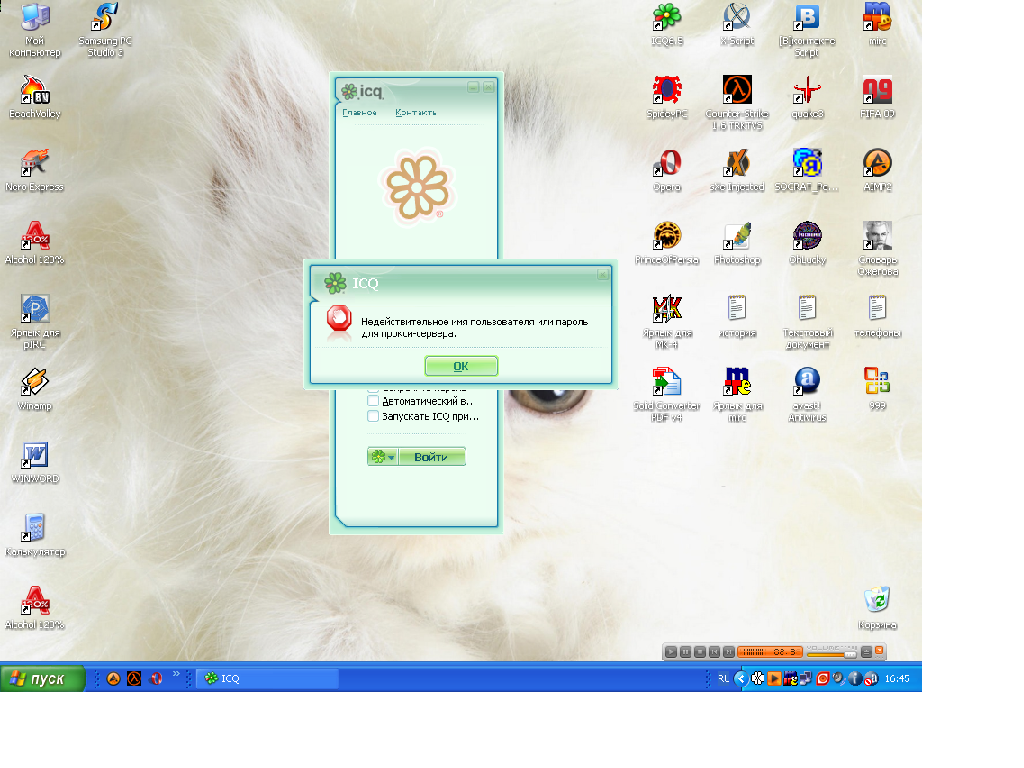The width and height of the screenshot is (1024, 768).
Task: Open the Главное menu in ICQ
Action: (x=359, y=112)
